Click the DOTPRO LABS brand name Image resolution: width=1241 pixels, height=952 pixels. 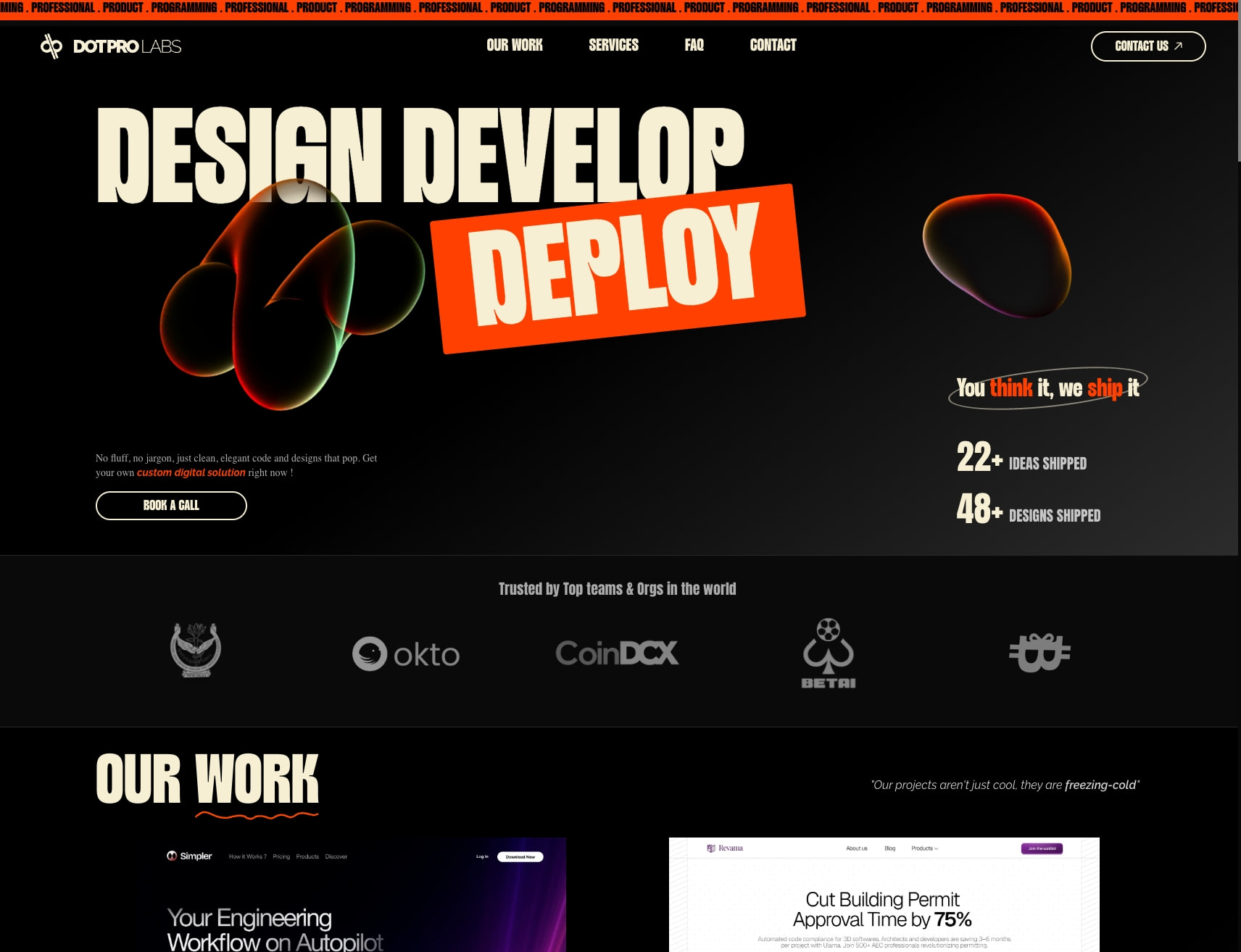coord(128,46)
